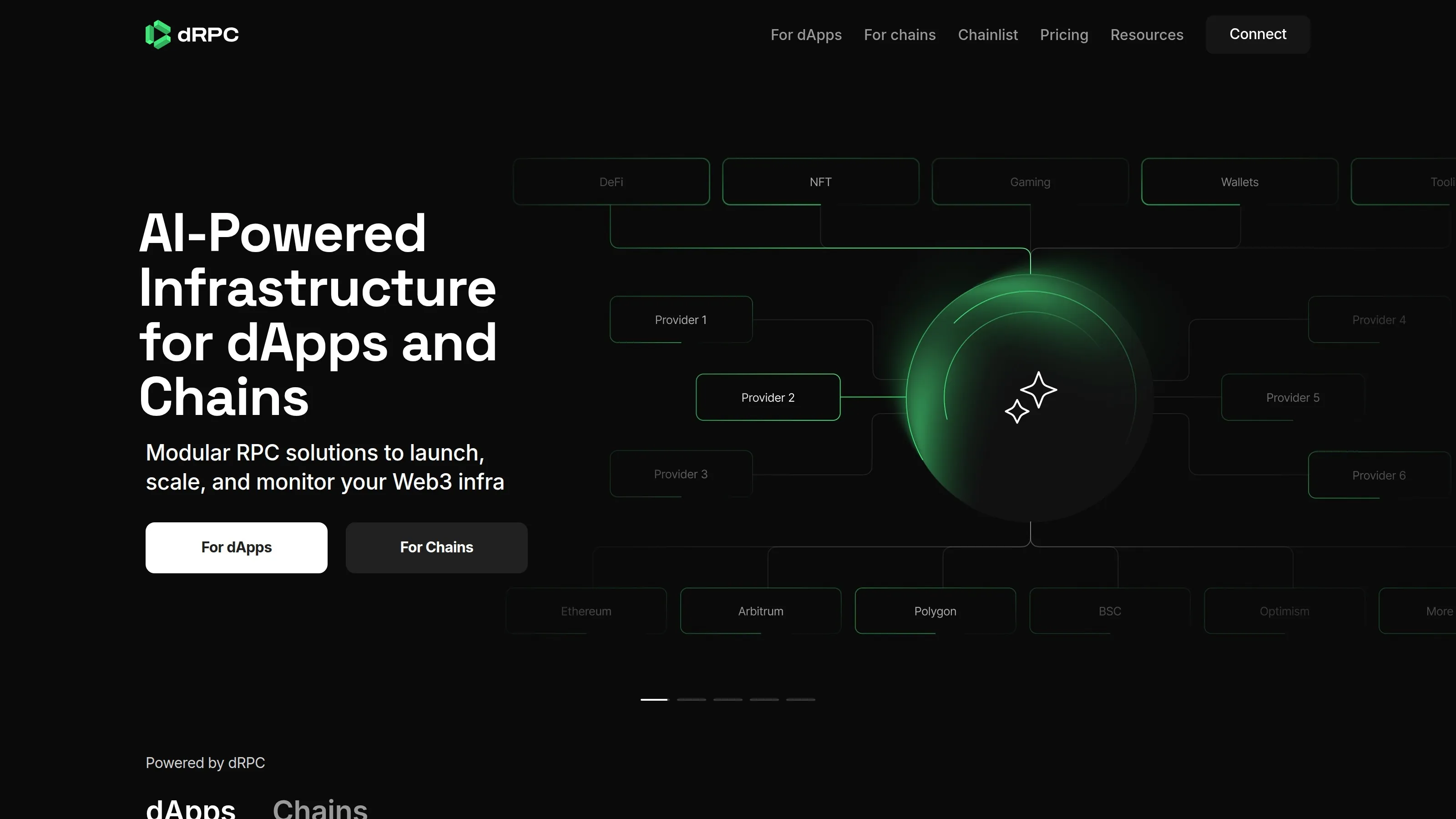The image size is (1456, 819).
Task: Click the dRPC logo icon
Action: [x=158, y=35]
